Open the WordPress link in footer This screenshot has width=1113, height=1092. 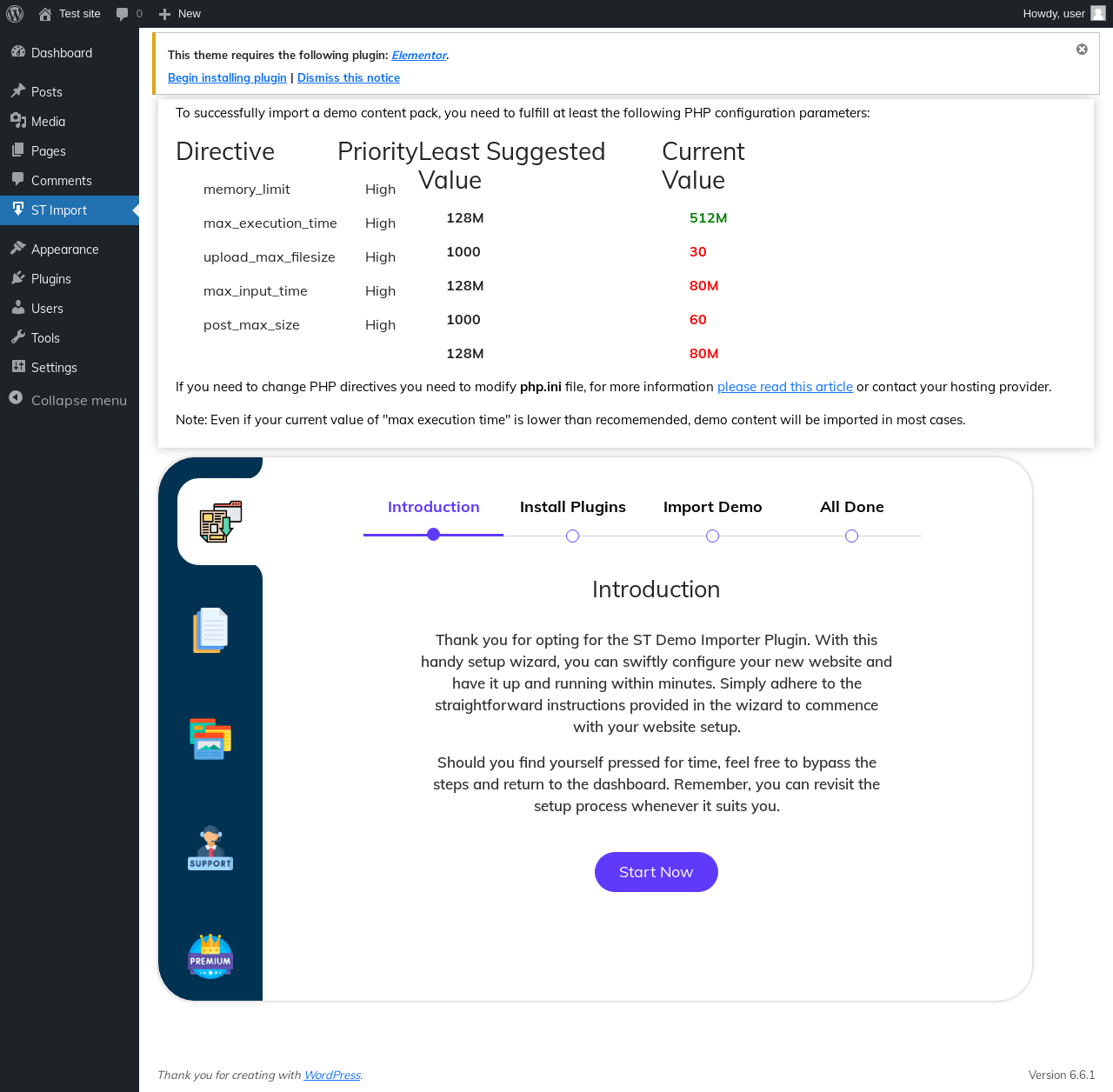point(332,1075)
